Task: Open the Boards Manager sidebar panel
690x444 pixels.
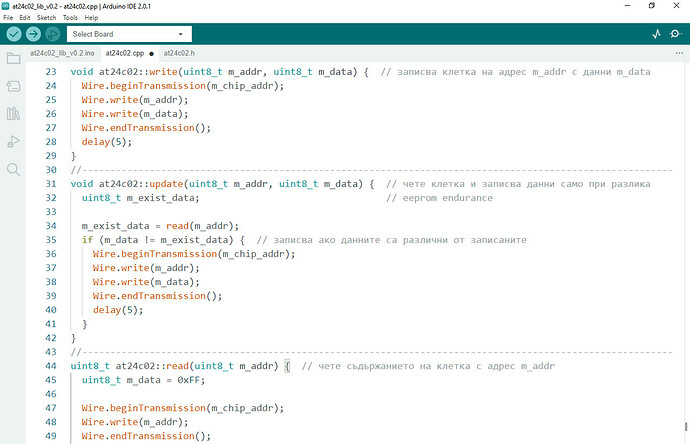Action: tap(13, 87)
